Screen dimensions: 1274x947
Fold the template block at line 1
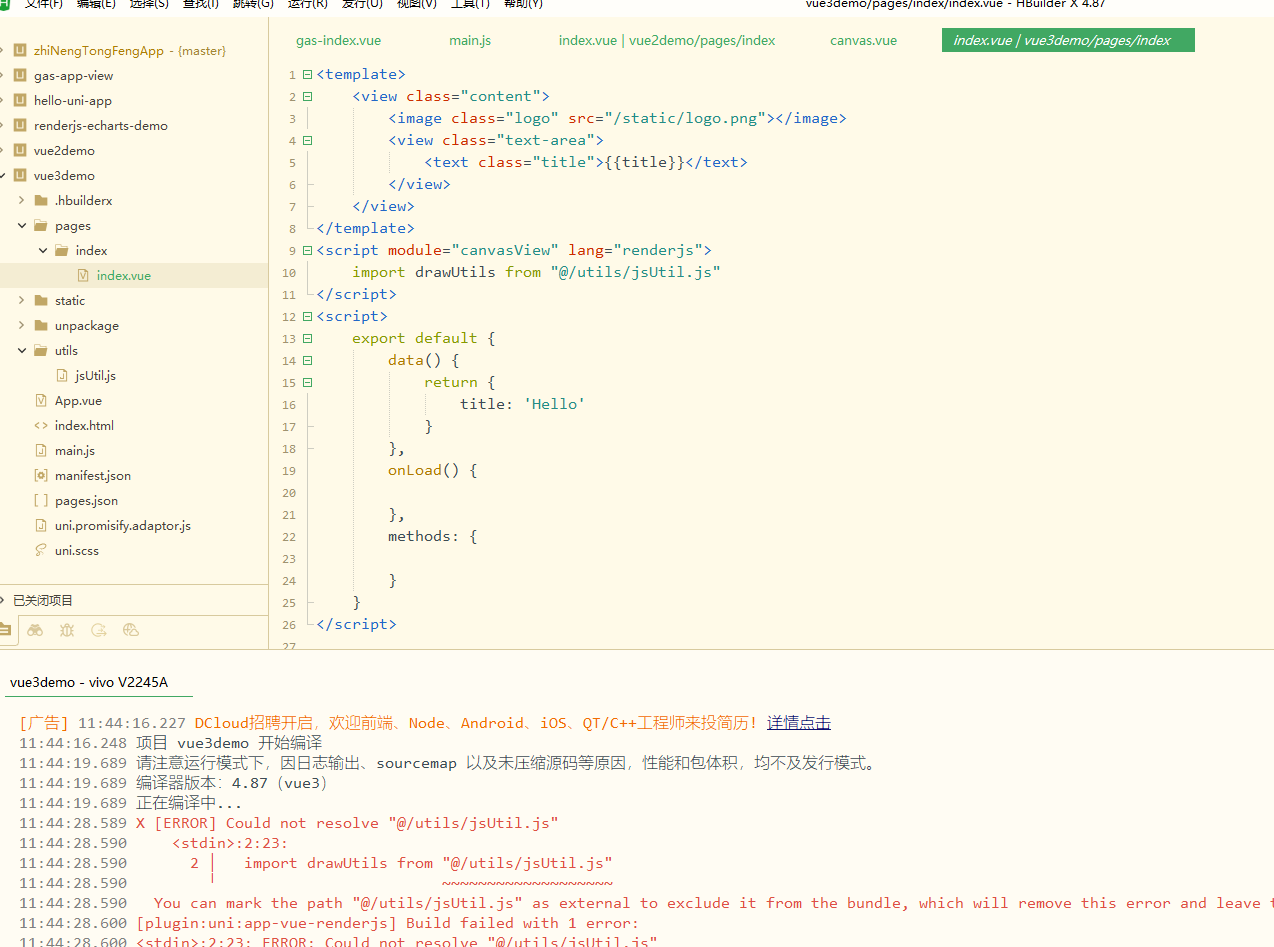pos(307,75)
